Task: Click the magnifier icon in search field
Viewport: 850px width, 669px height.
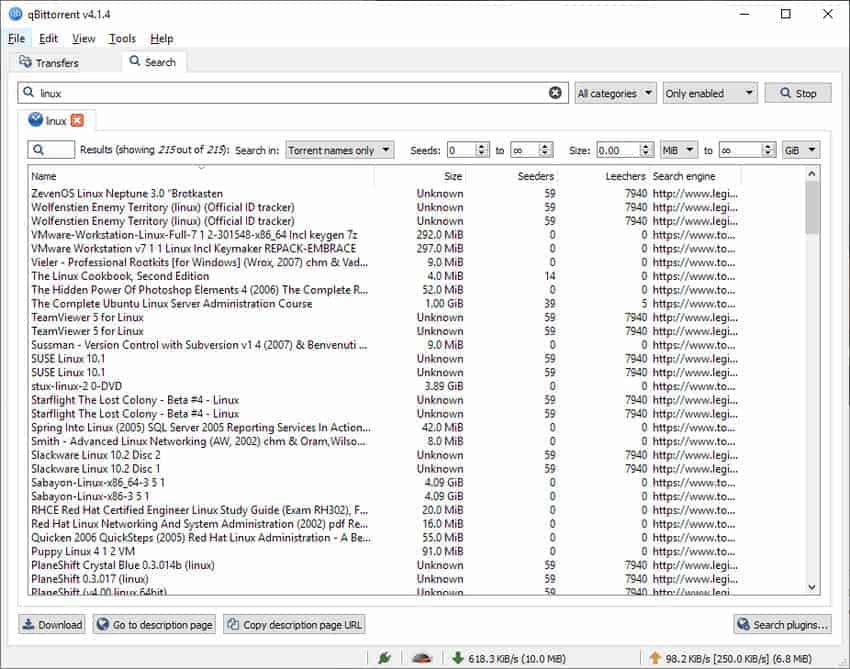Action: (28, 93)
